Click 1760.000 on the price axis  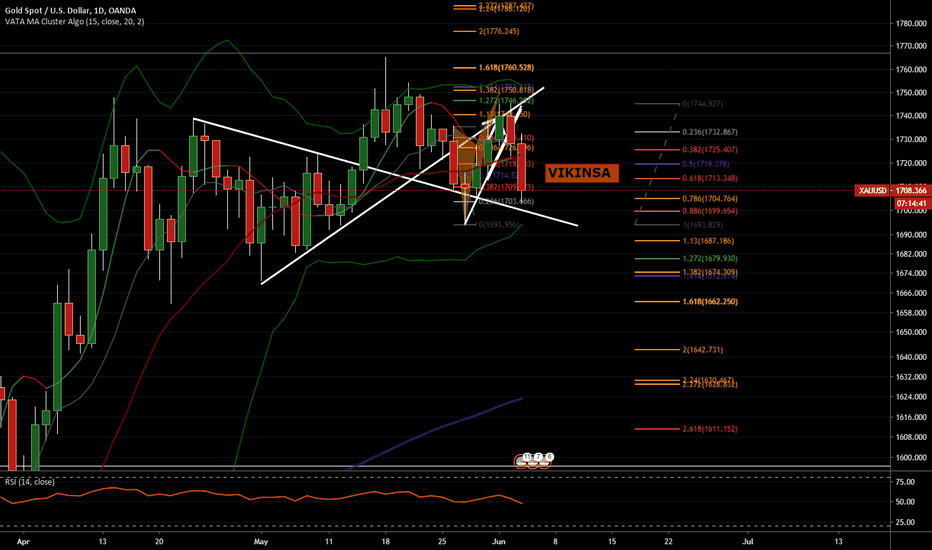coord(911,70)
